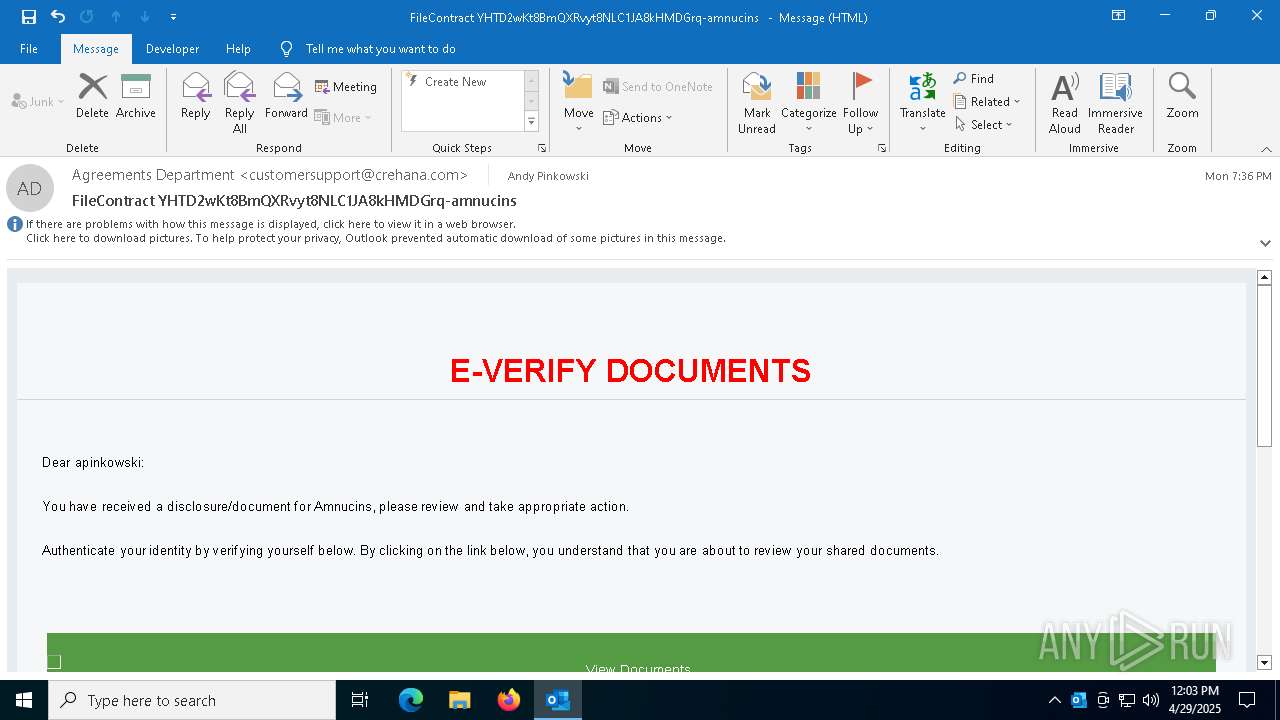Click Find in the Editing group
The image size is (1280, 720).
(974, 78)
